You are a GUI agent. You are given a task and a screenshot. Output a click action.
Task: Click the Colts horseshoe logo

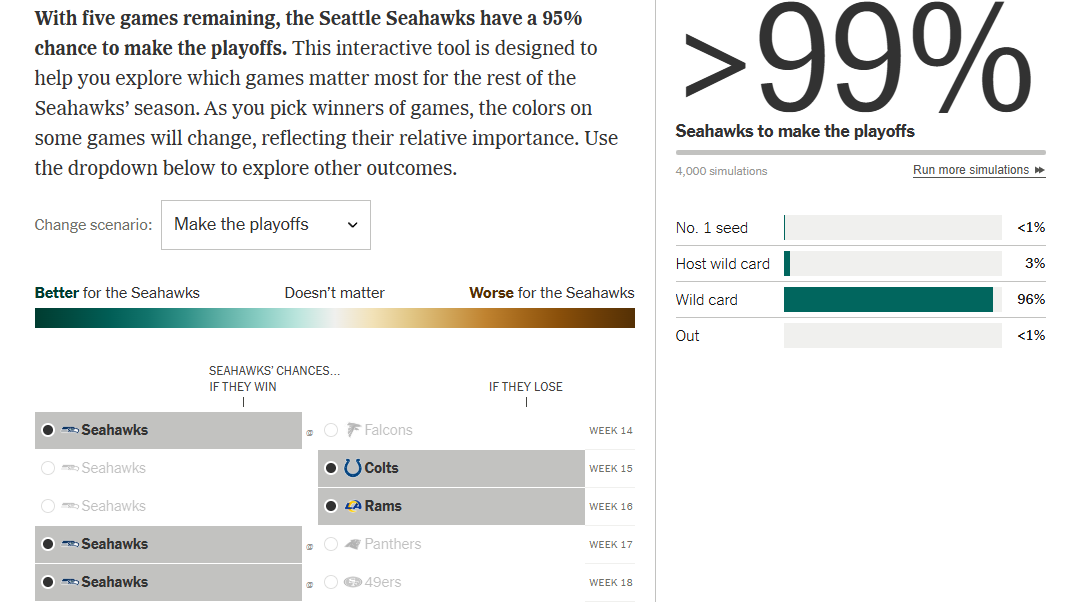point(353,468)
